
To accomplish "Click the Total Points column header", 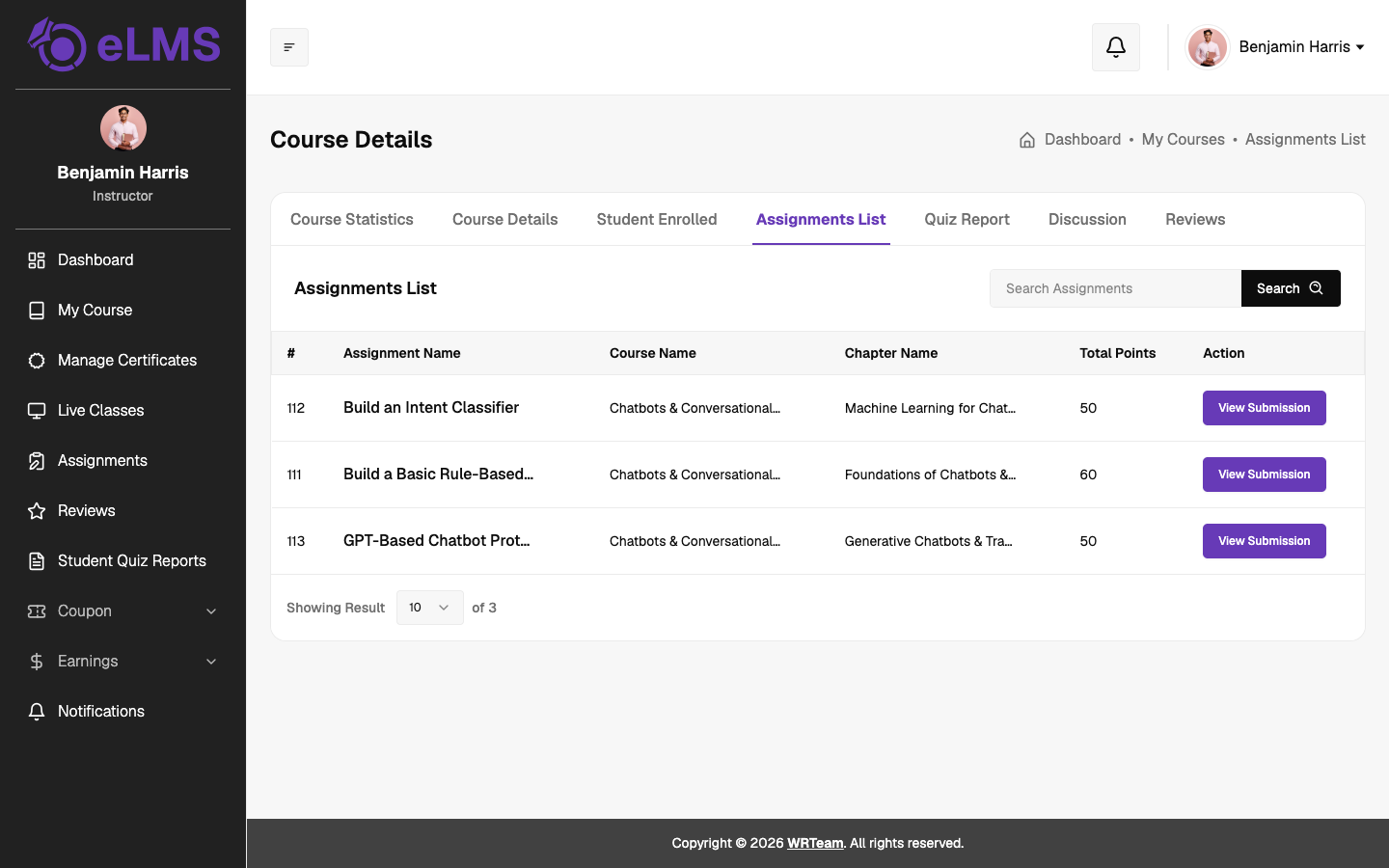I will click(x=1118, y=353).
